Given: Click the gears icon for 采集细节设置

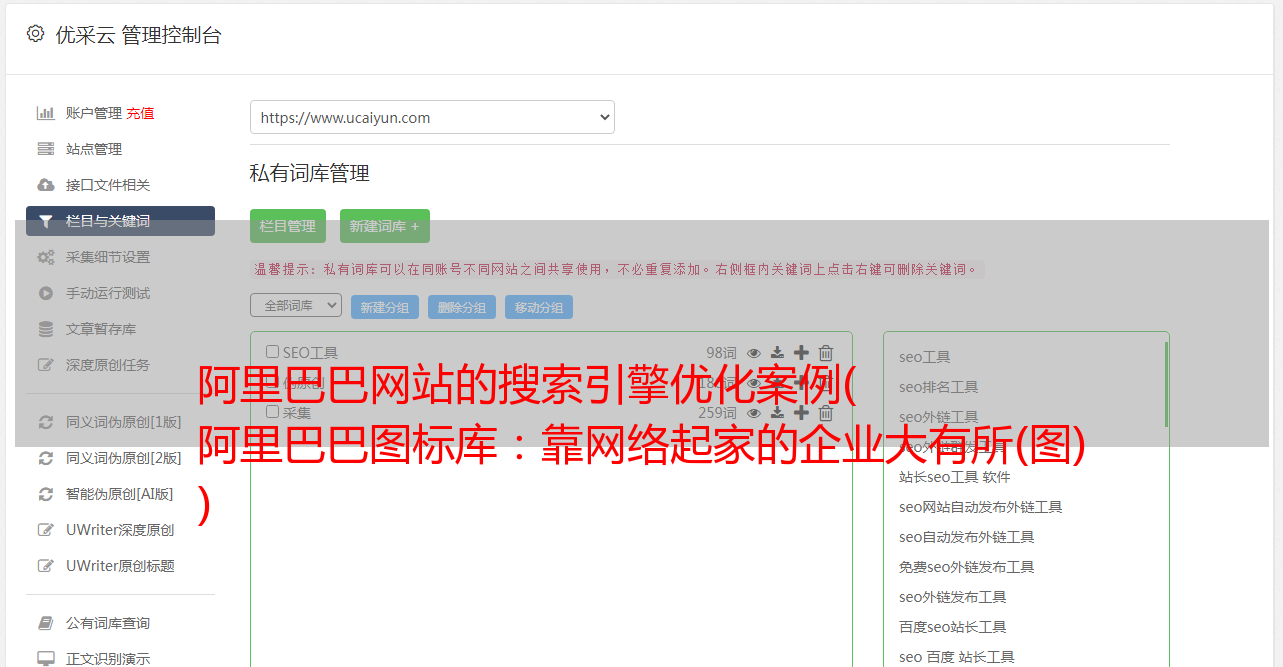Looking at the screenshot, I should click(46, 257).
